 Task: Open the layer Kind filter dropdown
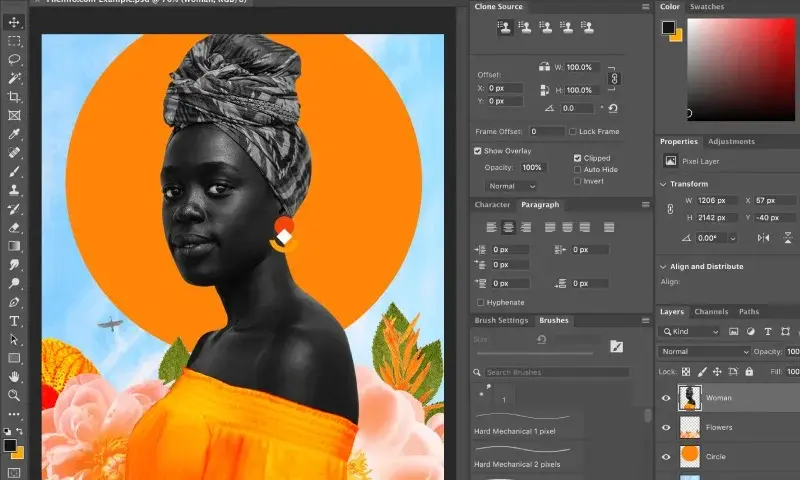tap(690, 332)
